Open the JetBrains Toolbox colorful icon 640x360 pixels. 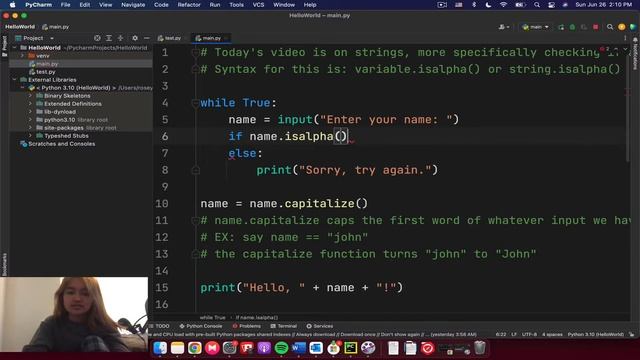633,27
